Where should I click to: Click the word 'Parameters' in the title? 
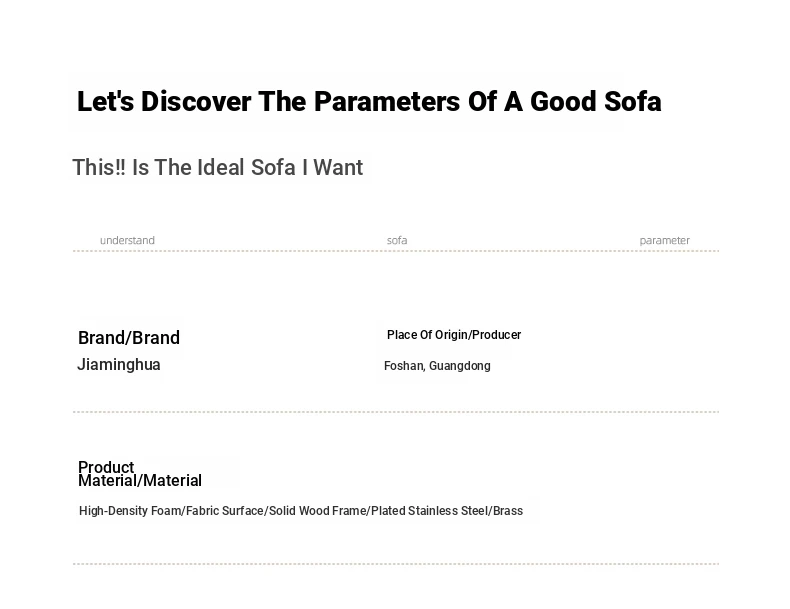(387, 101)
